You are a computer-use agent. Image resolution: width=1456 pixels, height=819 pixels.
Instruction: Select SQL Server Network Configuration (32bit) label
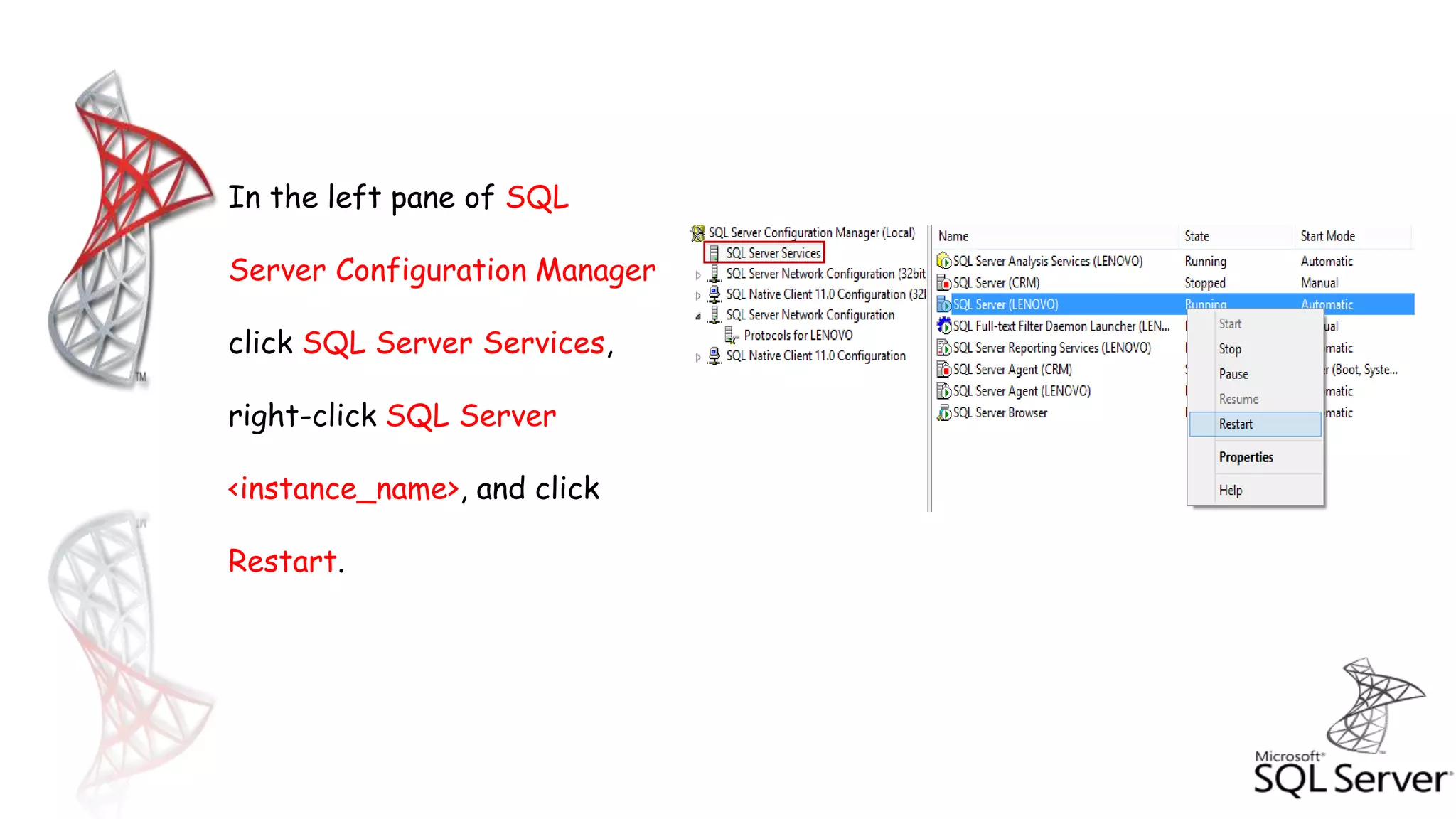pyautogui.click(x=825, y=274)
